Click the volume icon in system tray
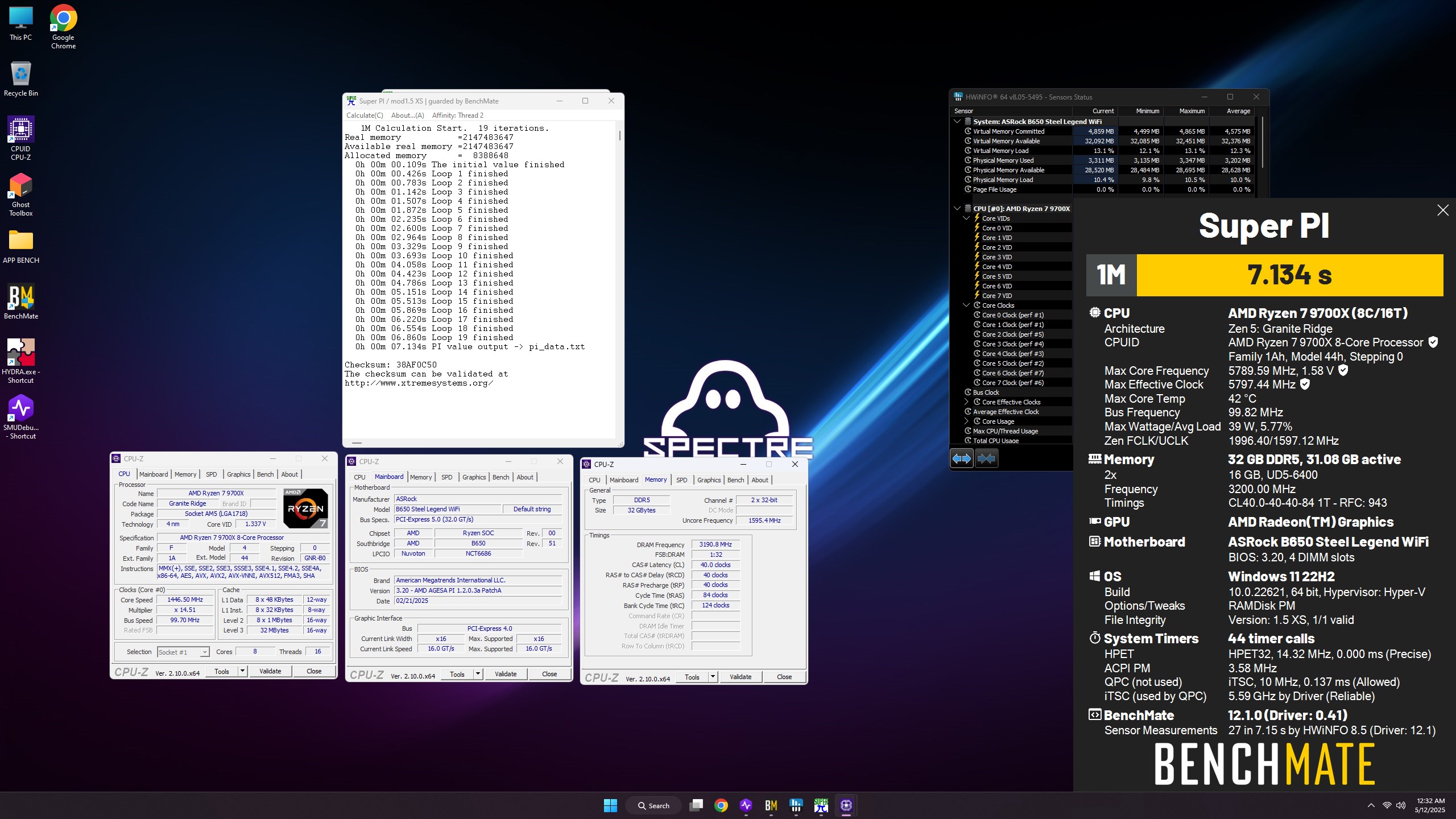The width and height of the screenshot is (1456, 819). (x=1401, y=805)
